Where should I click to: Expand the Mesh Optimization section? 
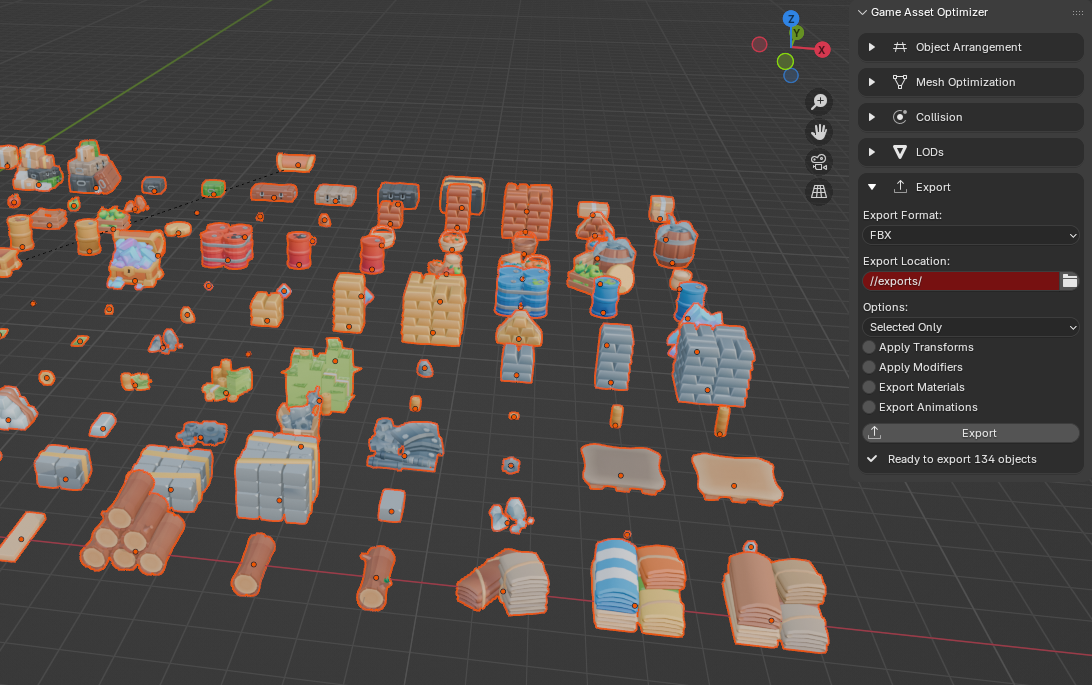point(872,82)
